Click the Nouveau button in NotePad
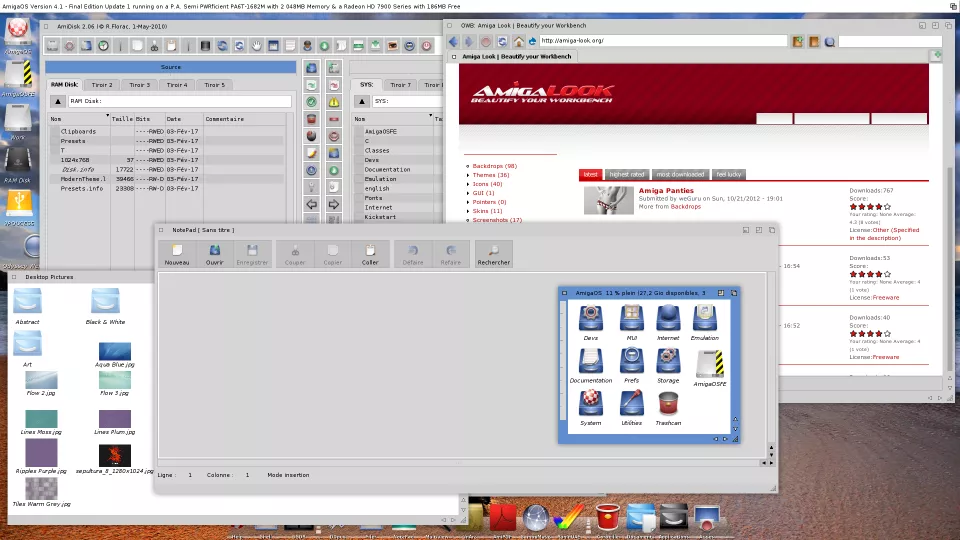960x540 pixels. [x=177, y=254]
